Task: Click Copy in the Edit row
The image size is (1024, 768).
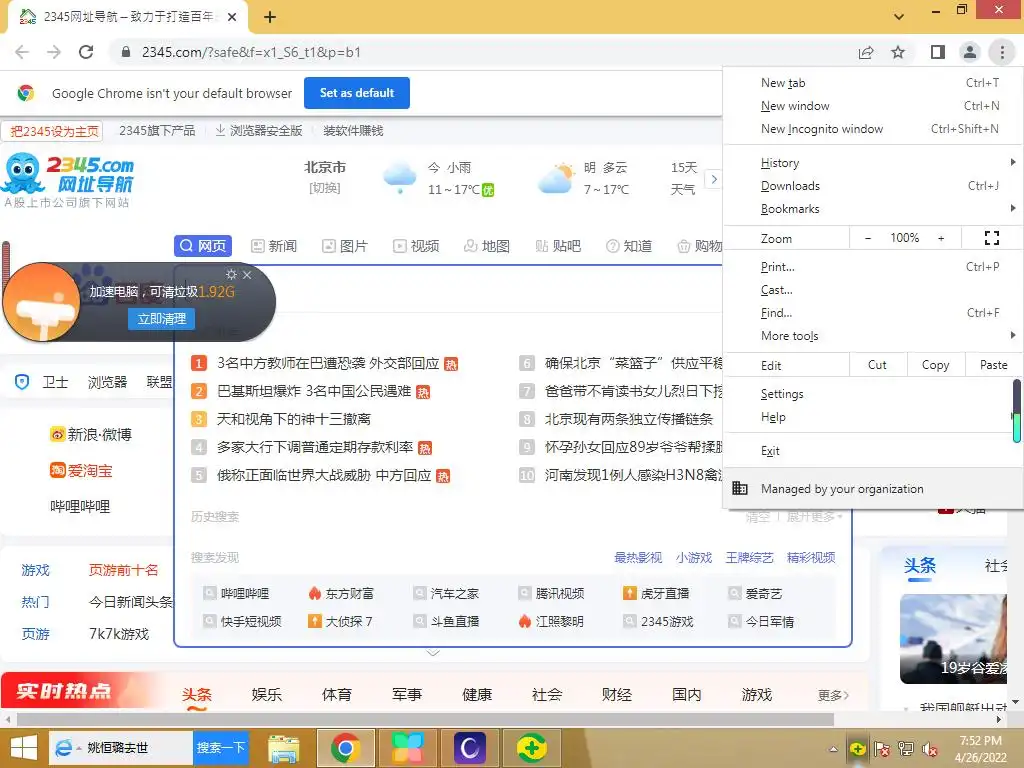Action: [x=935, y=365]
